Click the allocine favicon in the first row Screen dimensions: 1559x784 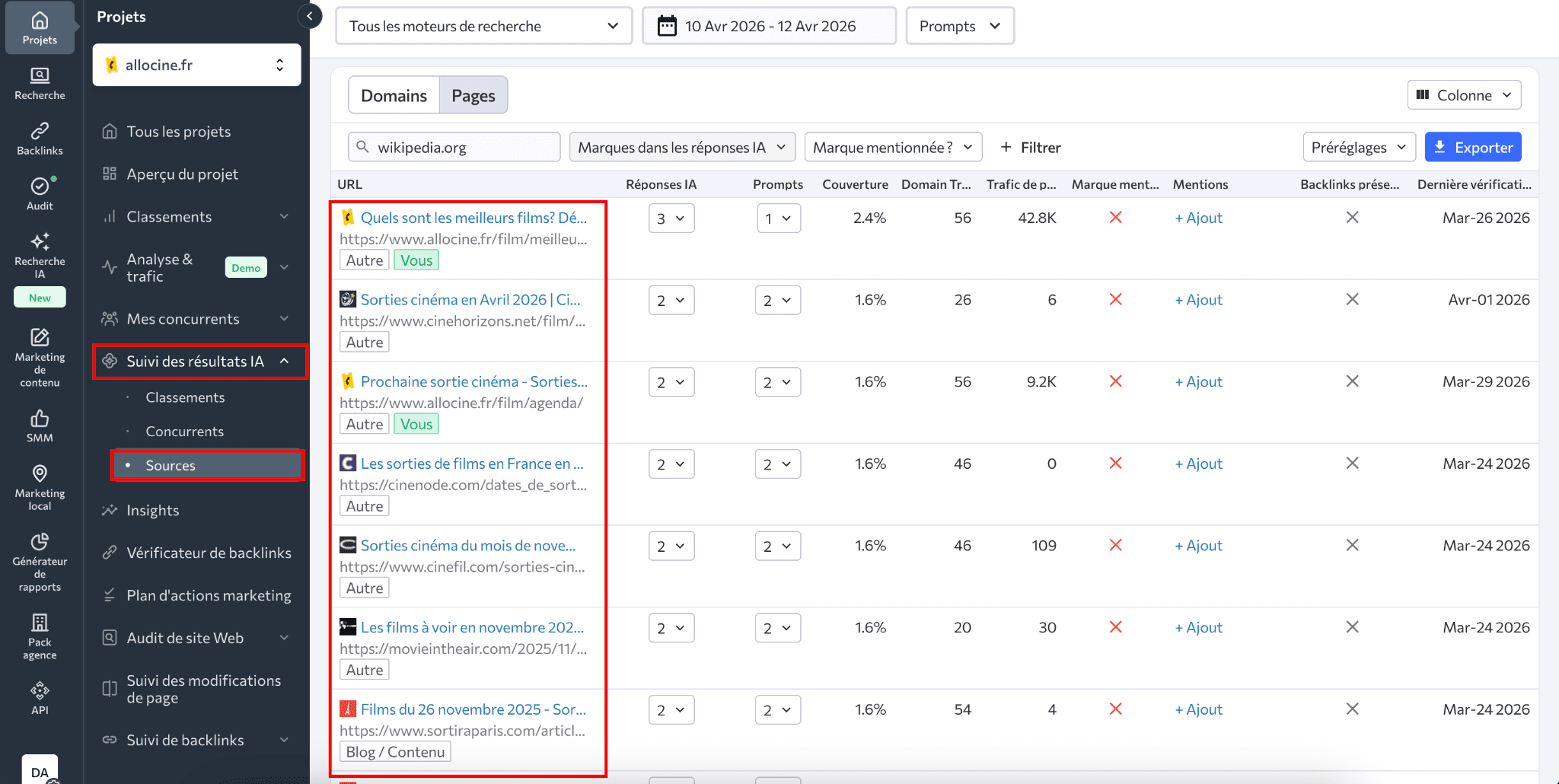[x=348, y=218]
